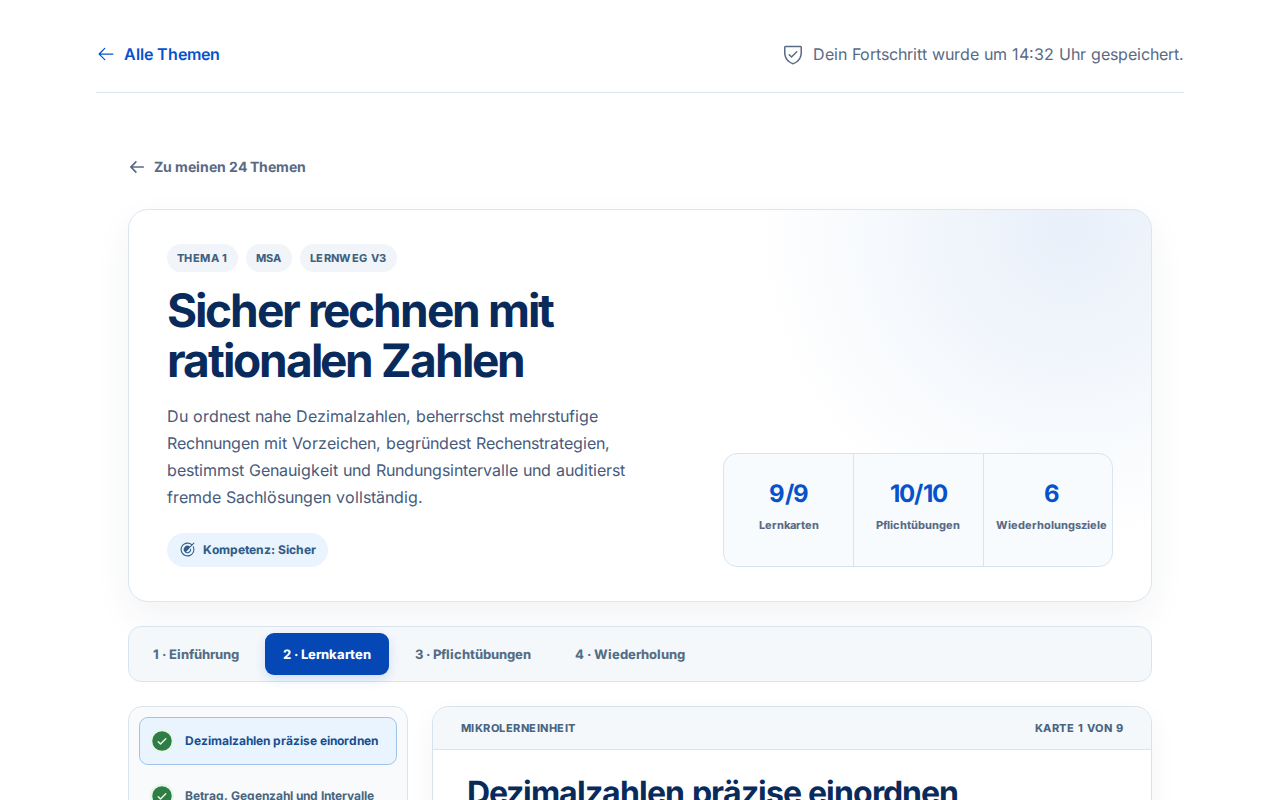Viewport: 1280px width, 800px height.
Task: Open the Zu meinen 24 Themen link
Action: click(217, 167)
